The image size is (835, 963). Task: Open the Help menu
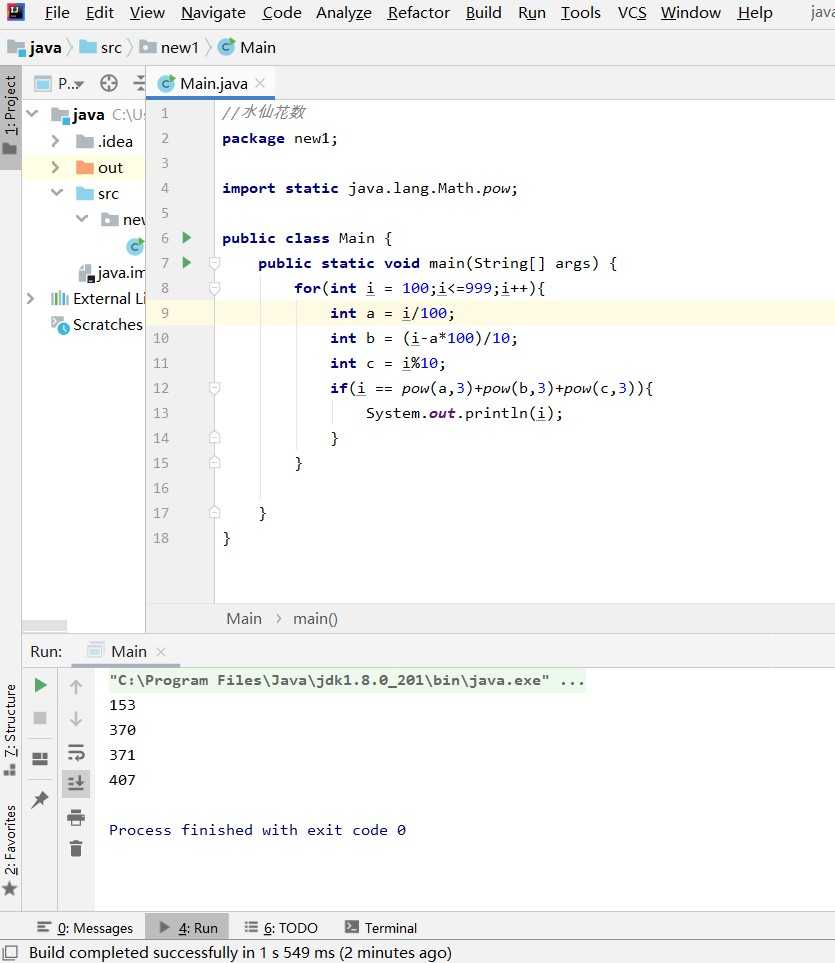tap(755, 12)
